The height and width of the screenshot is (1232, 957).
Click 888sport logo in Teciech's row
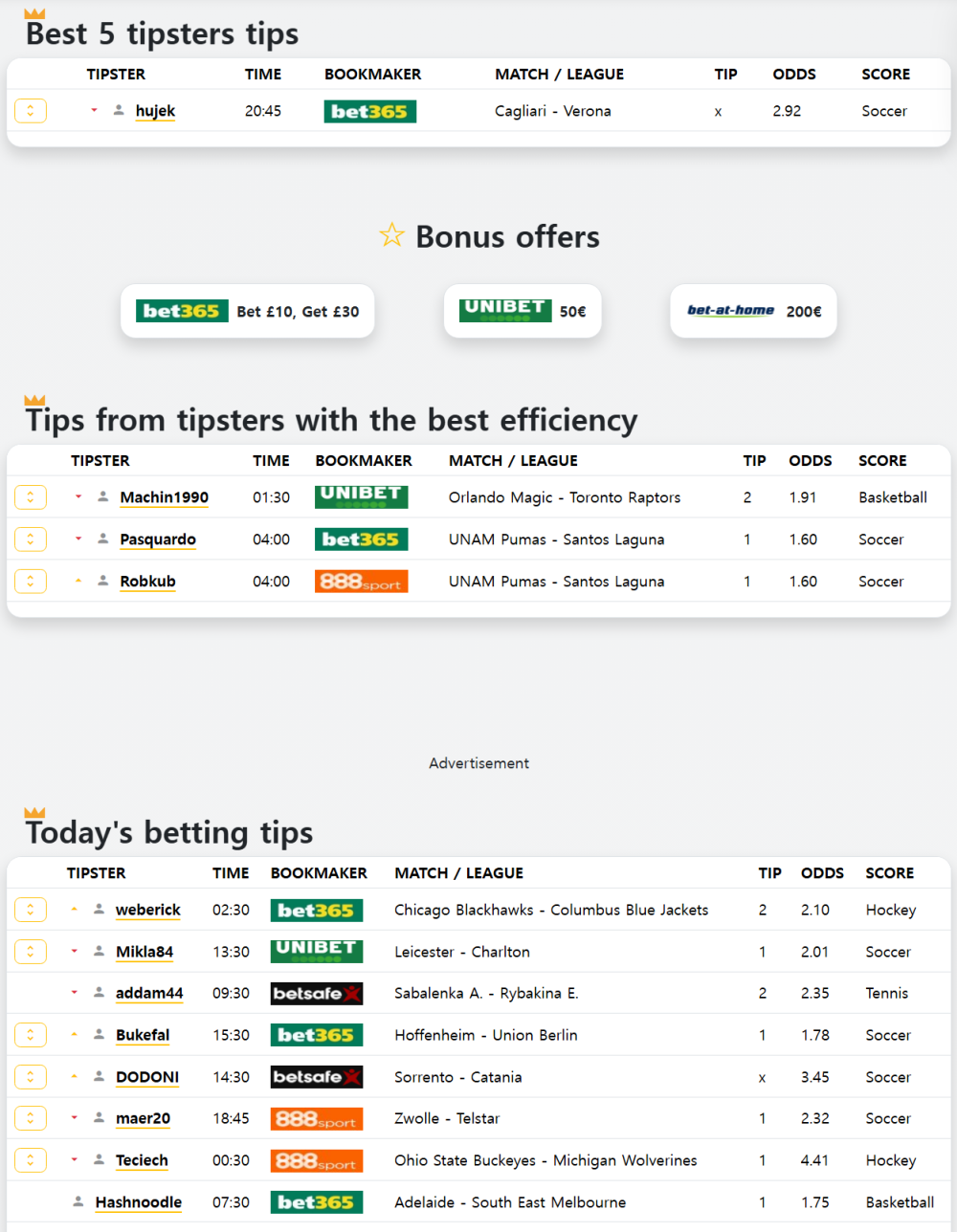pos(317,1161)
